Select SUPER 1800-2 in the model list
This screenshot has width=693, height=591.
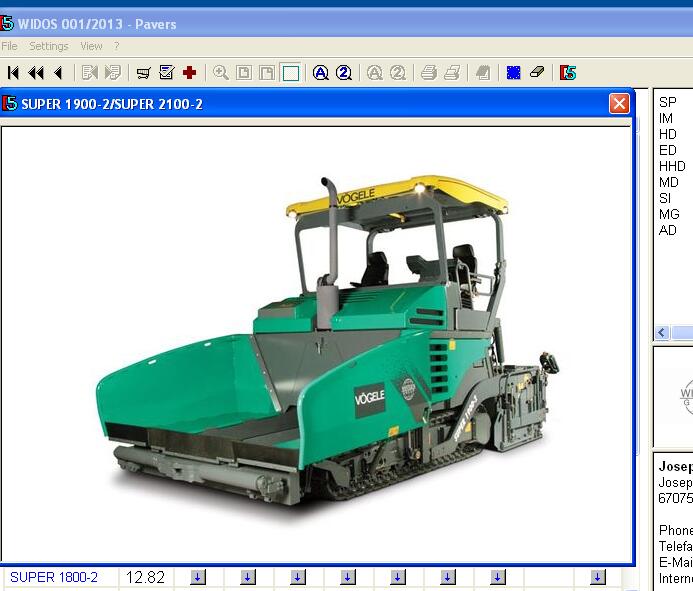point(54,577)
